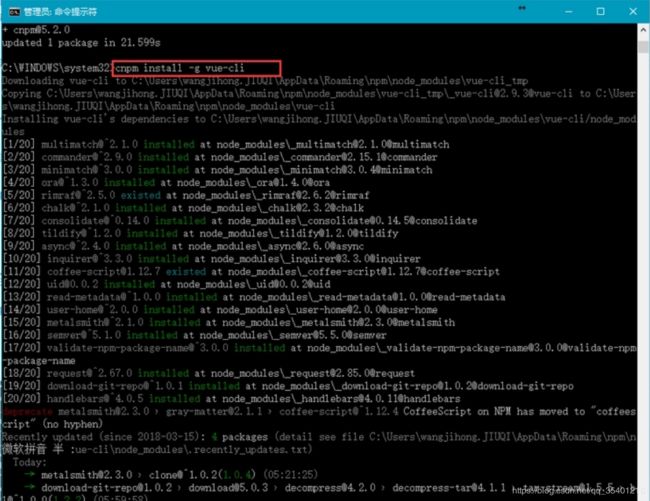Screen dimensions: 650x501
Task: Click the text 'cnpm install -g vue-cli'
Action: point(179,68)
